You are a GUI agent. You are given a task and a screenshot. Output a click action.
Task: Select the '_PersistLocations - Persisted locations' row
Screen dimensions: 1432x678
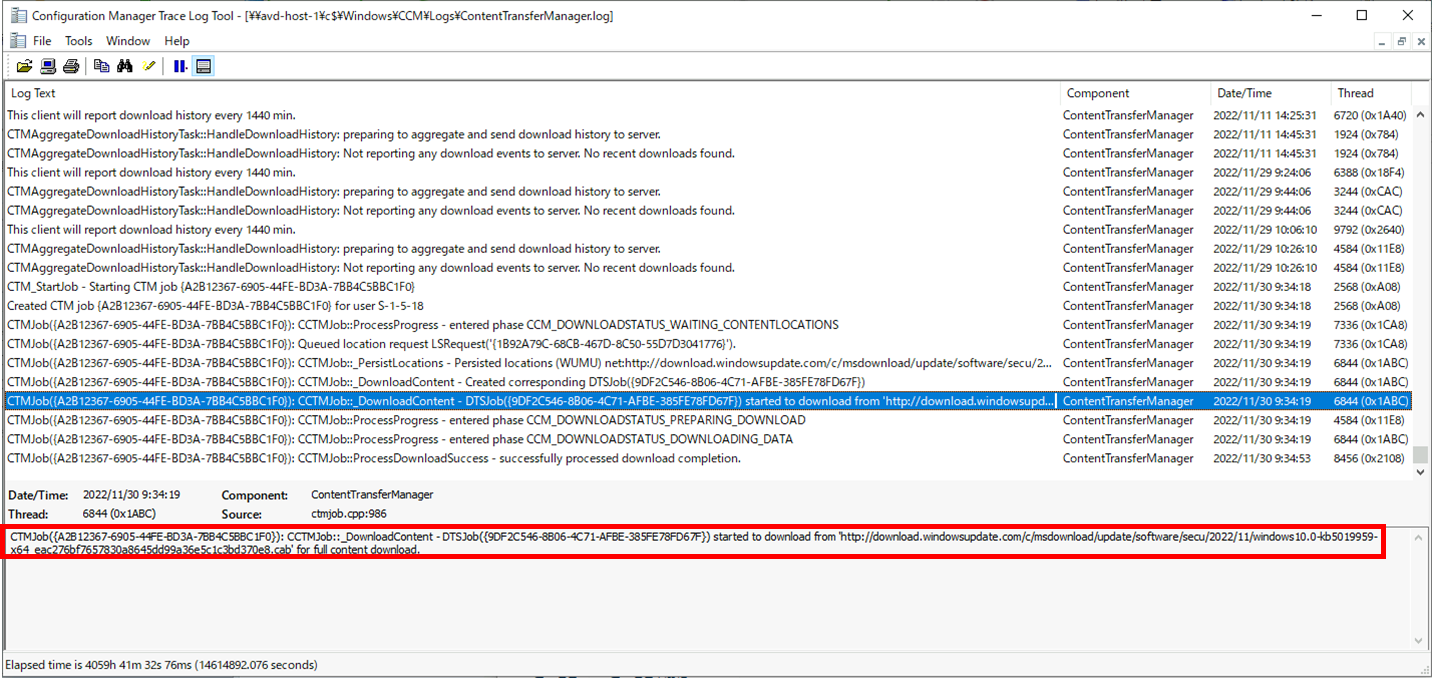tap(707, 362)
